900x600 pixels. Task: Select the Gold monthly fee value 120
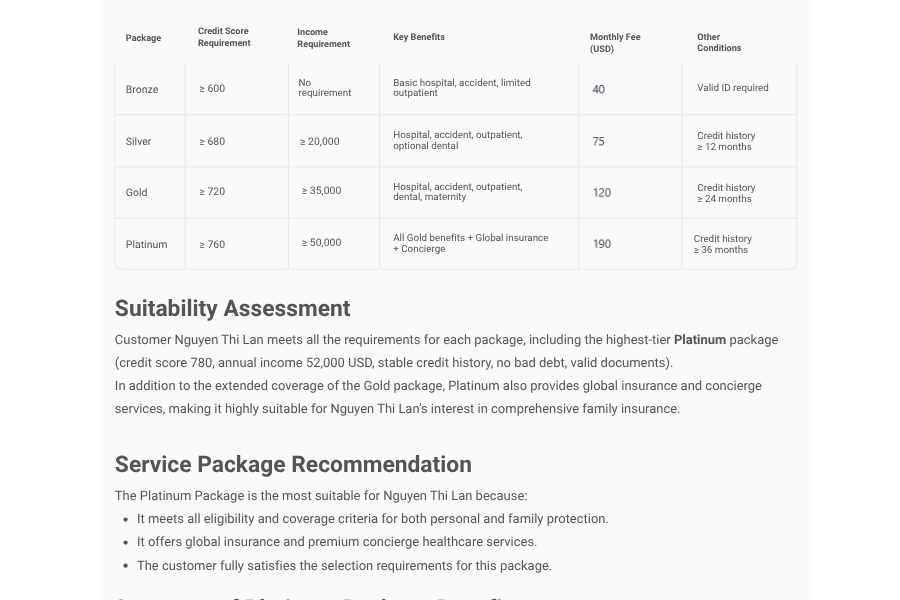point(602,192)
